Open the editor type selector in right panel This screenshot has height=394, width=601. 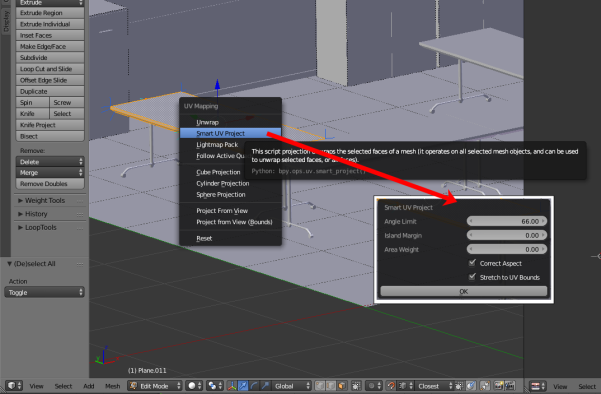pos(538,386)
